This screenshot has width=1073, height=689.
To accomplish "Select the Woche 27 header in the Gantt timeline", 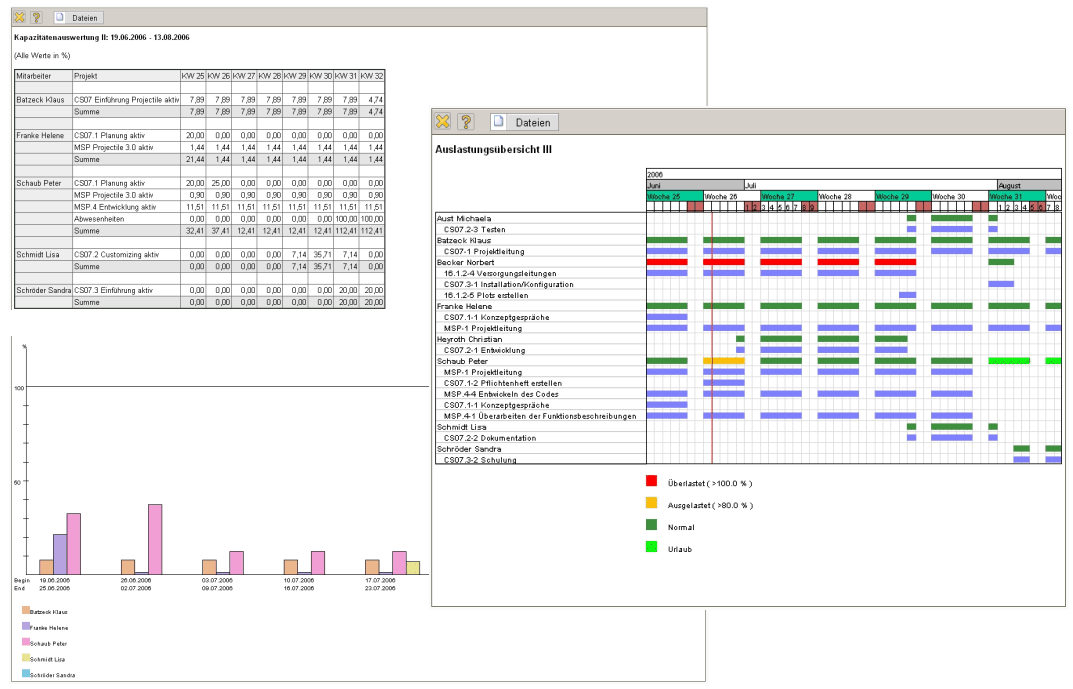I will (789, 197).
